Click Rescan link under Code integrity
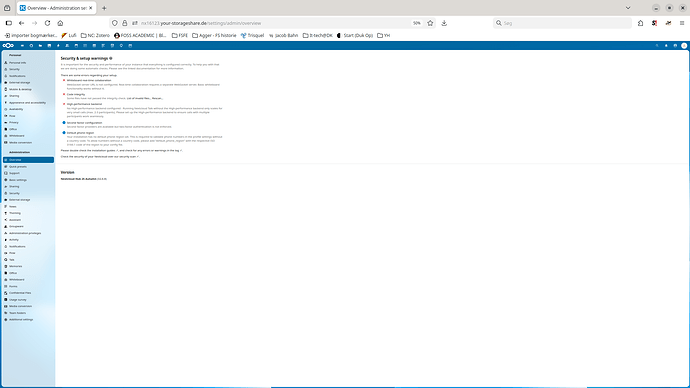The image size is (690, 388). [157, 99]
